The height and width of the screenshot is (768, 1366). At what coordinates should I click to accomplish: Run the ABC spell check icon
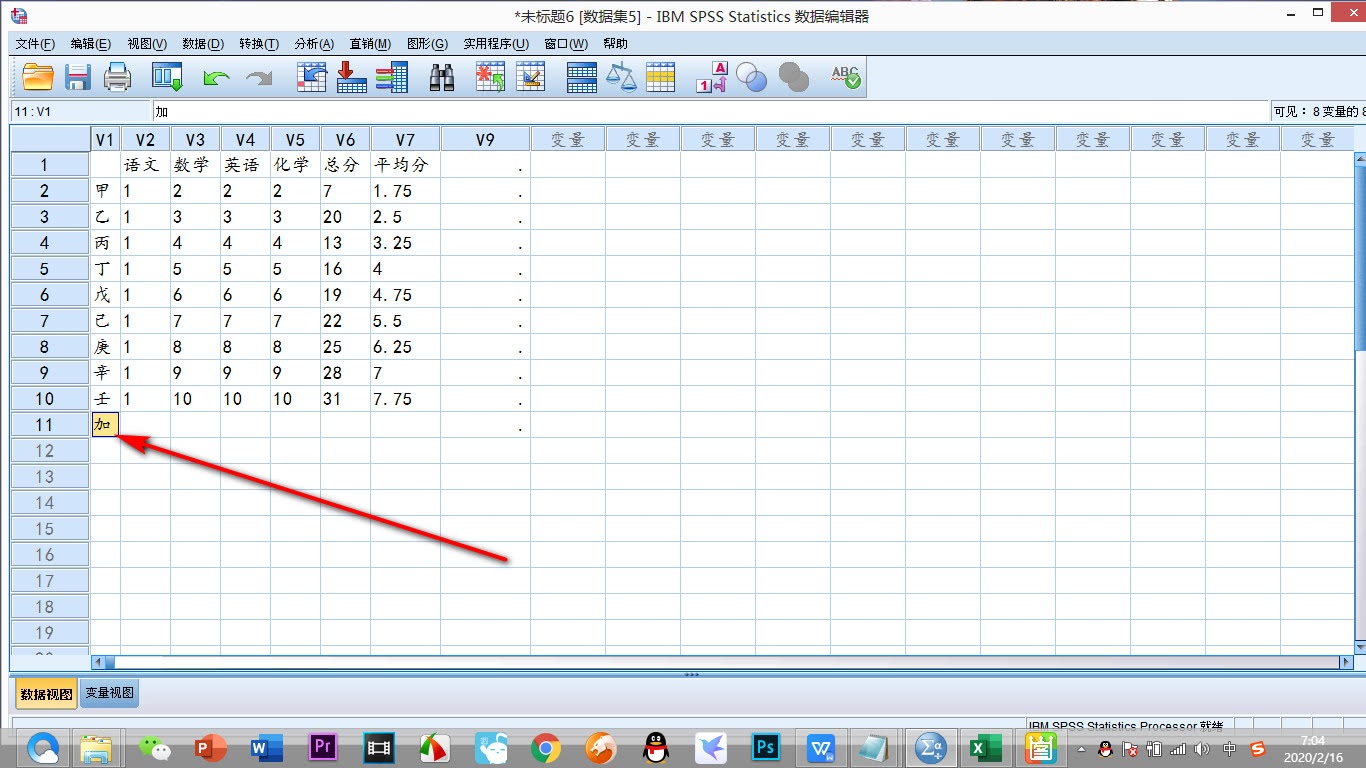click(846, 77)
